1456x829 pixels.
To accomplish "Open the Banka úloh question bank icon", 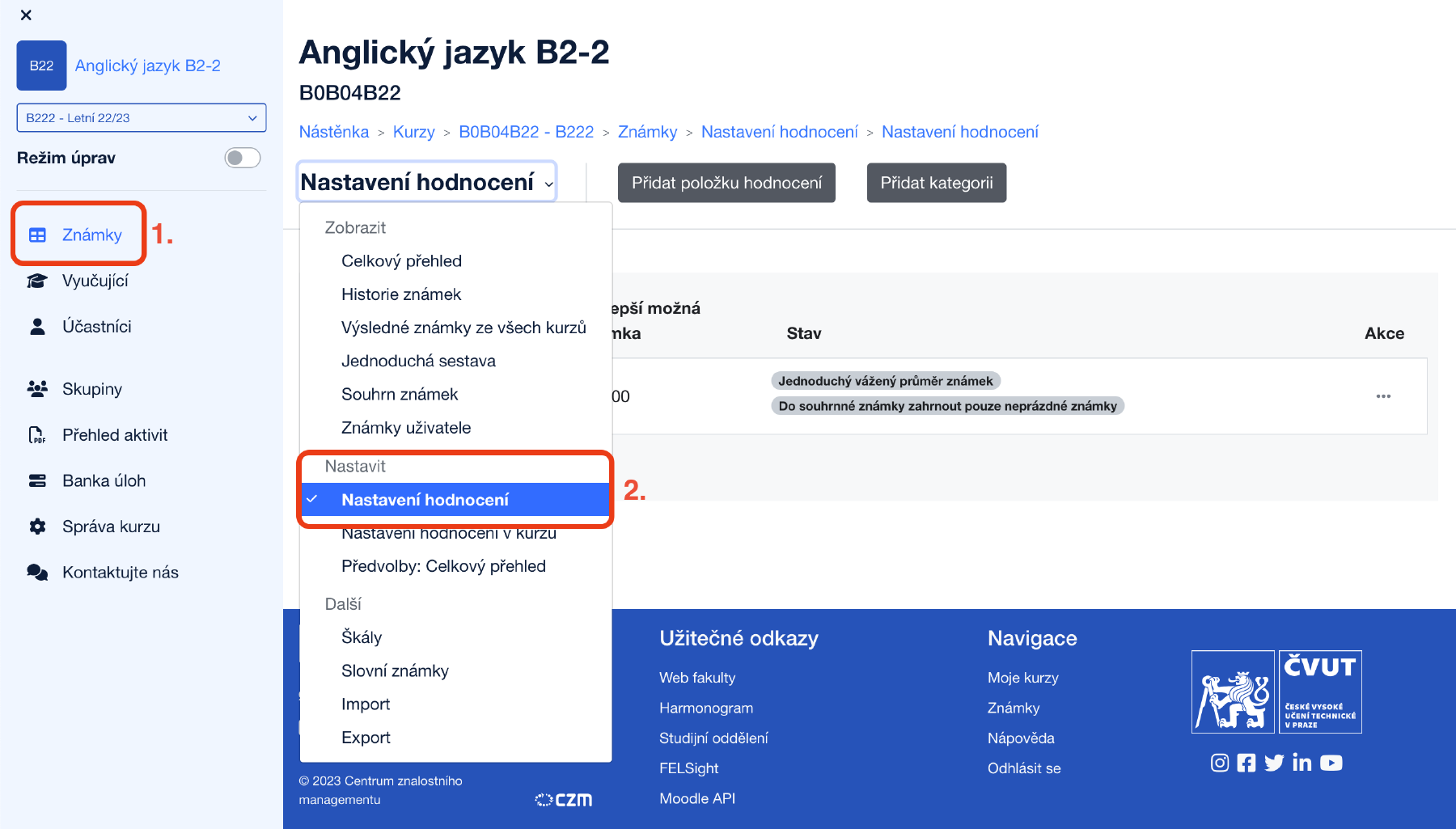I will (38, 480).
